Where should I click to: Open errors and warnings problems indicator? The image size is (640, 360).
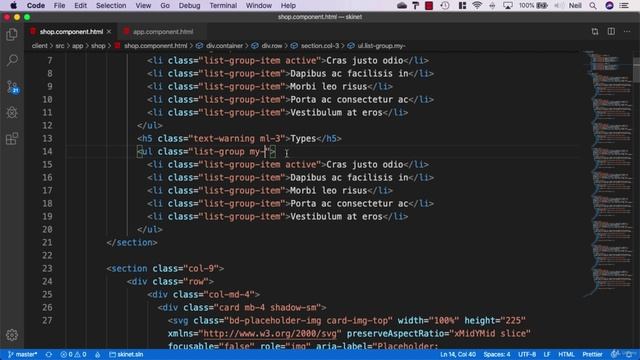click(73, 354)
